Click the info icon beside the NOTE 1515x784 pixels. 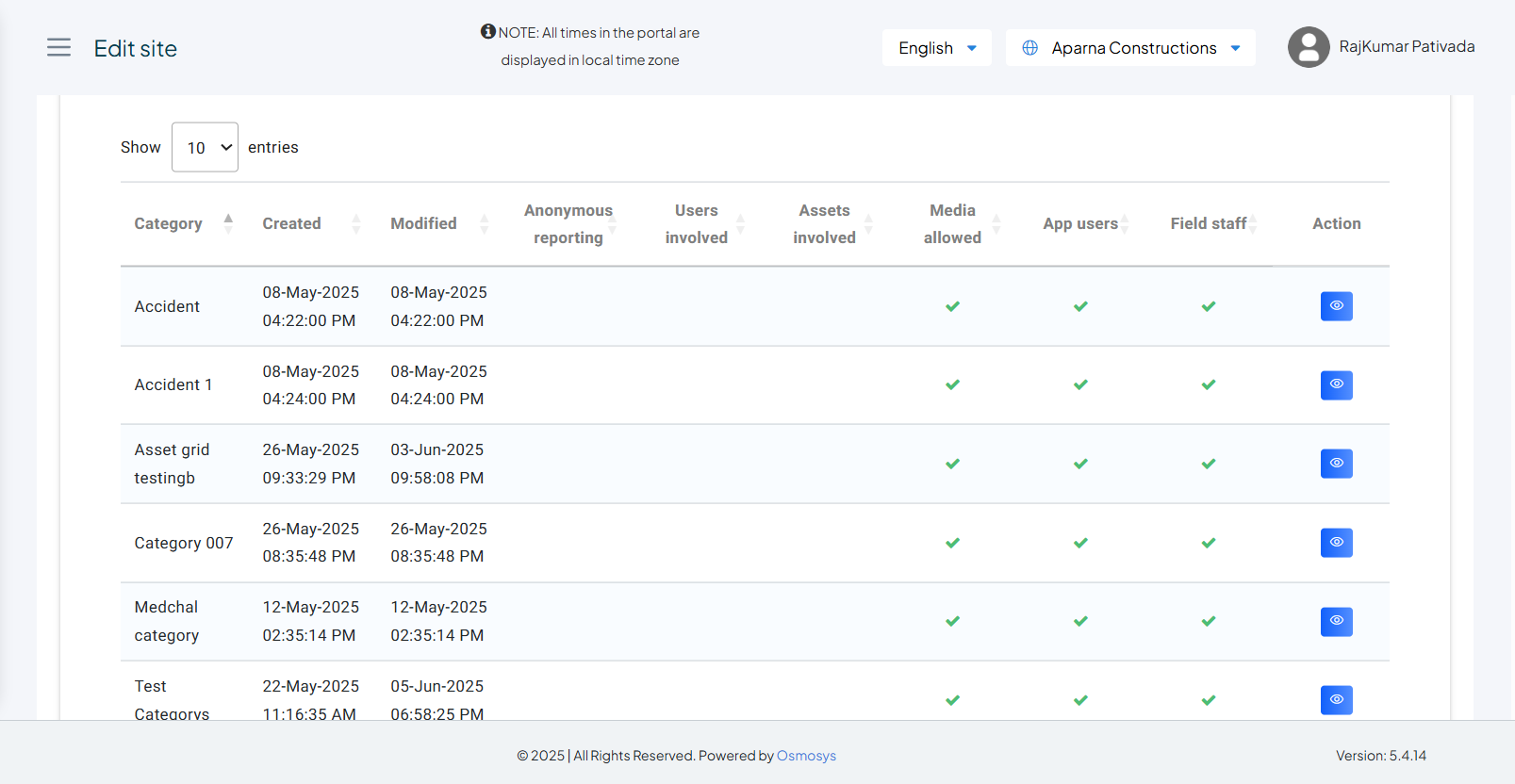487,32
